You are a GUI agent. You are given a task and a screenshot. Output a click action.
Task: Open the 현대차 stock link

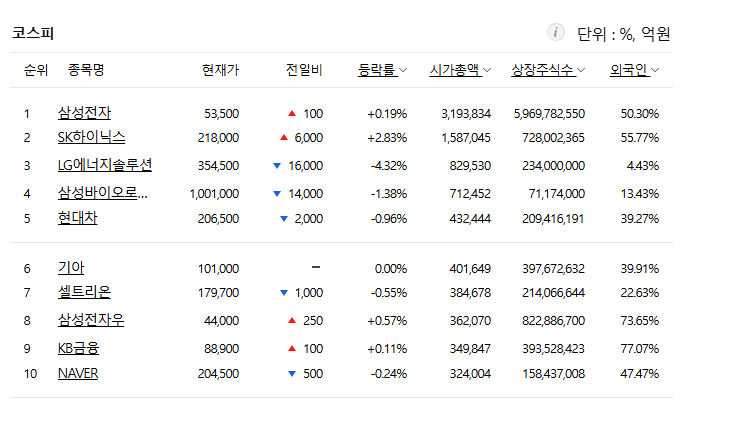[x=78, y=218]
